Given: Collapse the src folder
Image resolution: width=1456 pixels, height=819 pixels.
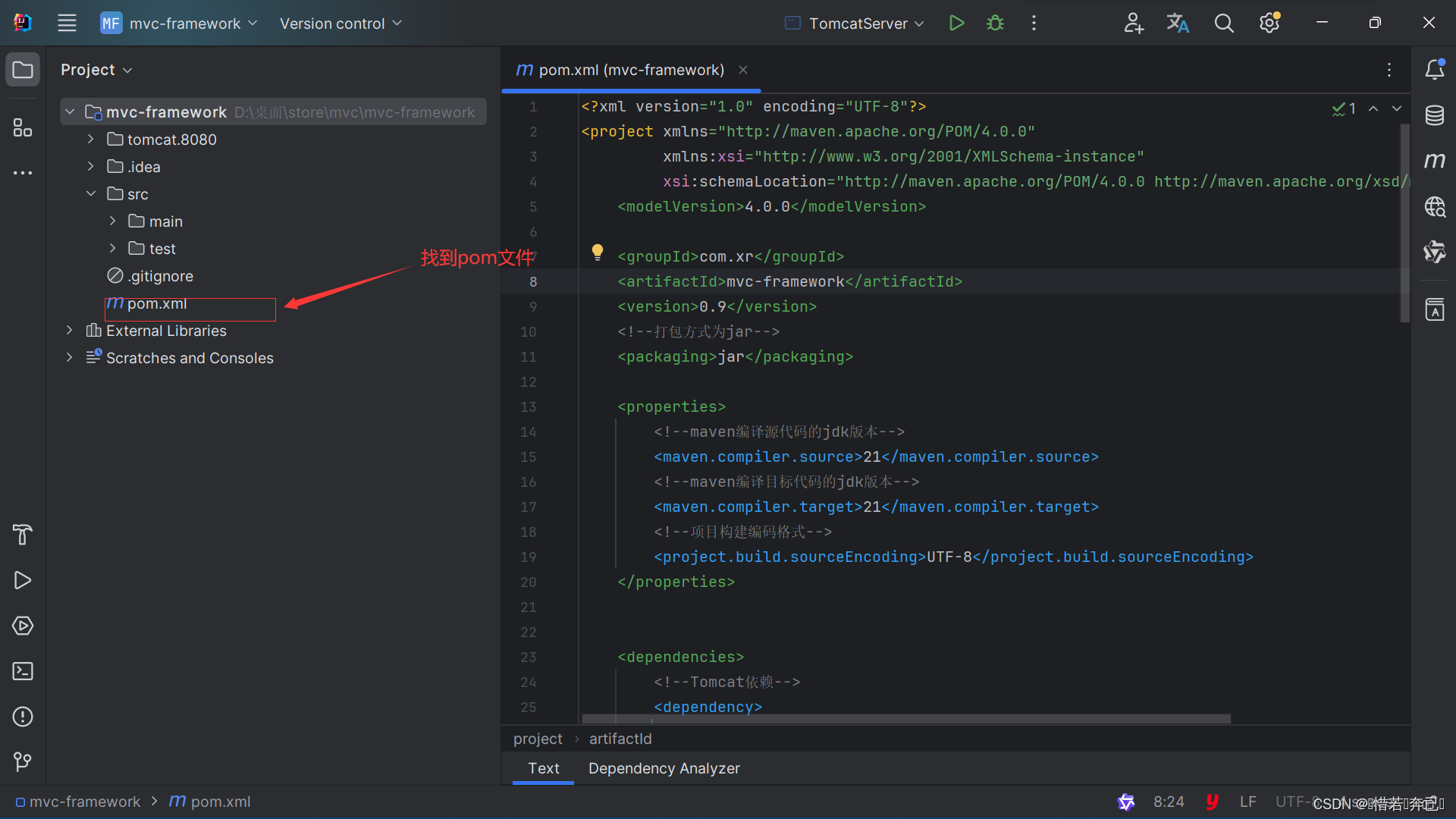Looking at the screenshot, I should (x=91, y=194).
